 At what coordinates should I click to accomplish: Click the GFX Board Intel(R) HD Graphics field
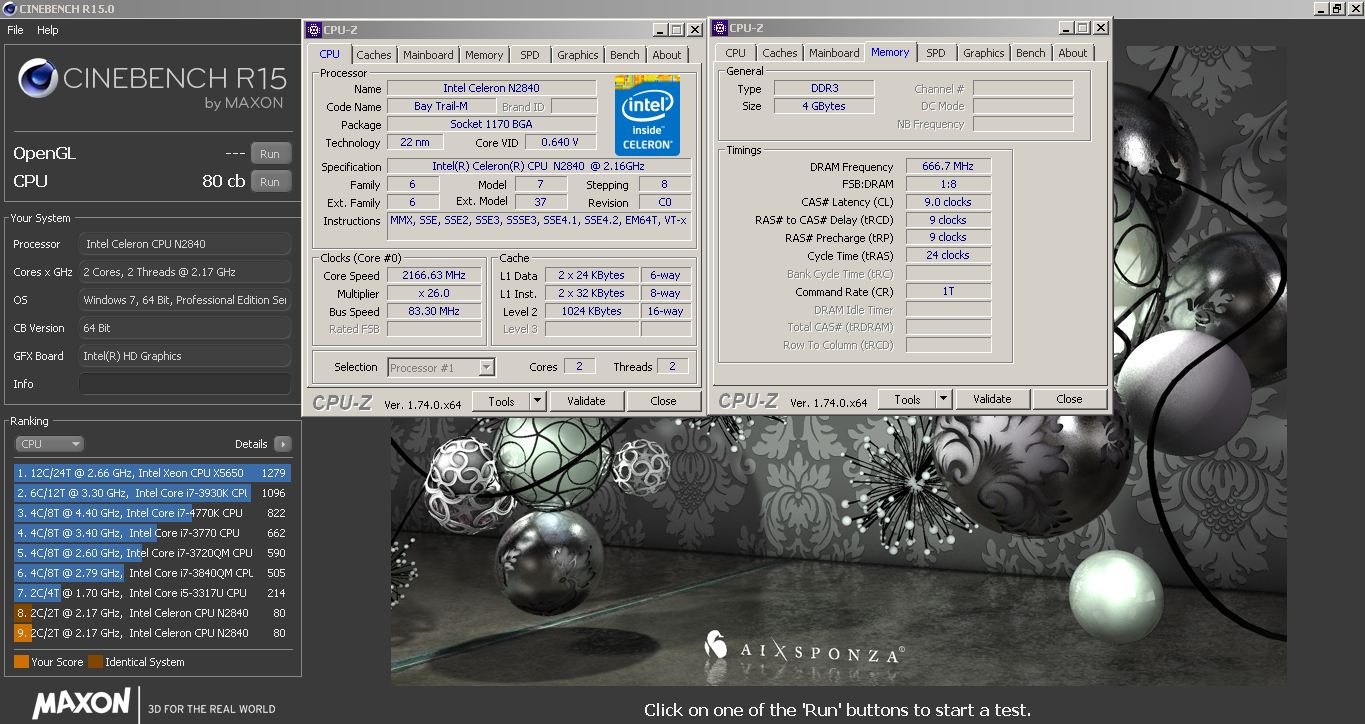coord(185,356)
